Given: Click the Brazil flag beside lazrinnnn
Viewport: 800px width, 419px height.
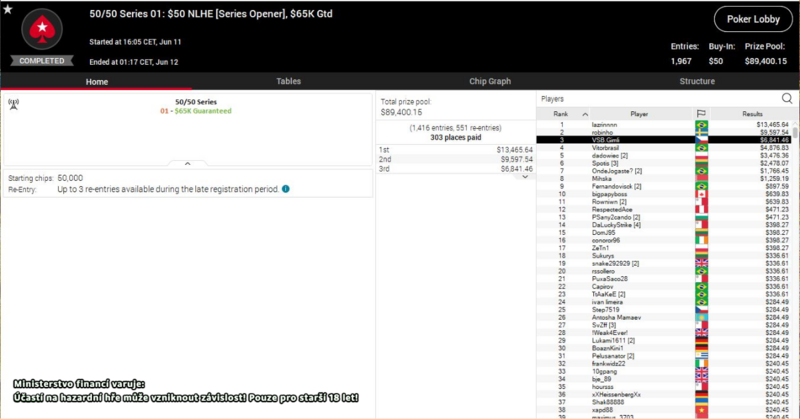Looking at the screenshot, I should [x=702, y=125].
